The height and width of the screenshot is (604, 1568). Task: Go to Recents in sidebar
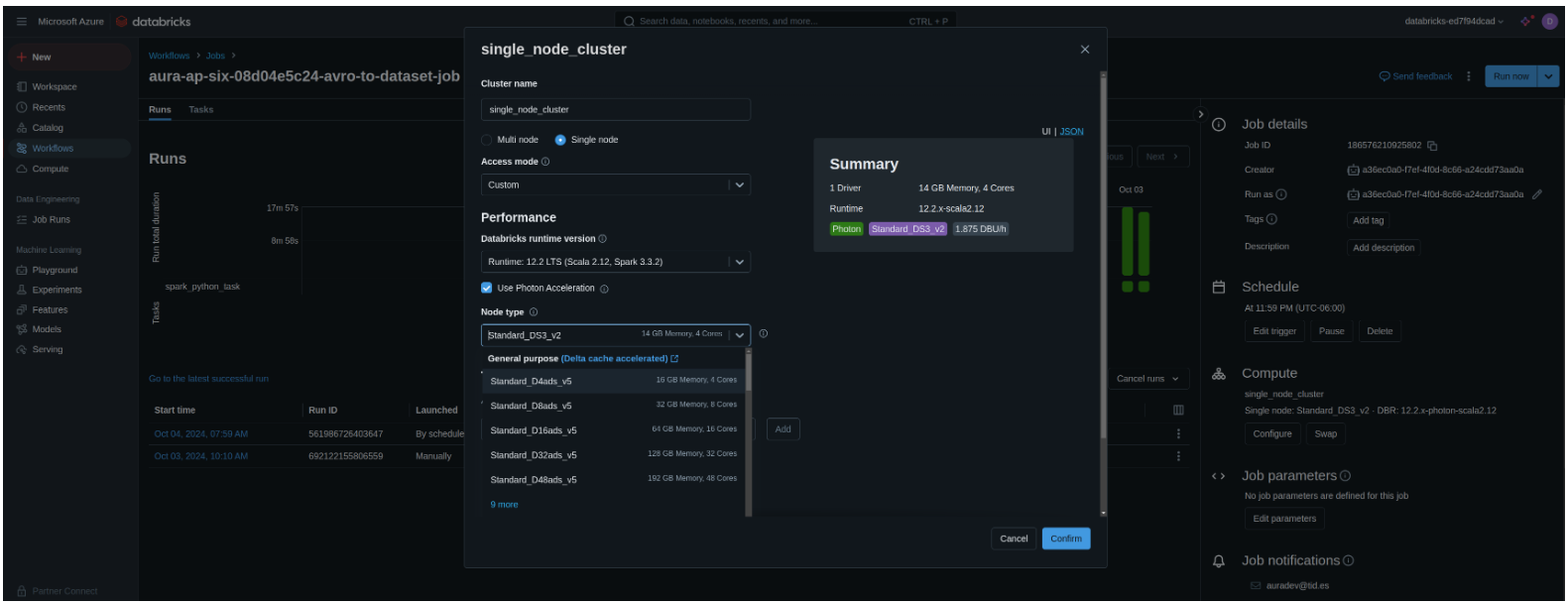tap(48, 107)
